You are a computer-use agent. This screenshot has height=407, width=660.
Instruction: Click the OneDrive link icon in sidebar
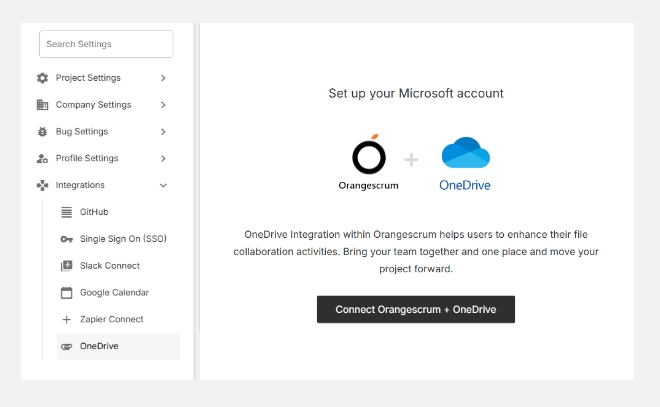point(67,346)
